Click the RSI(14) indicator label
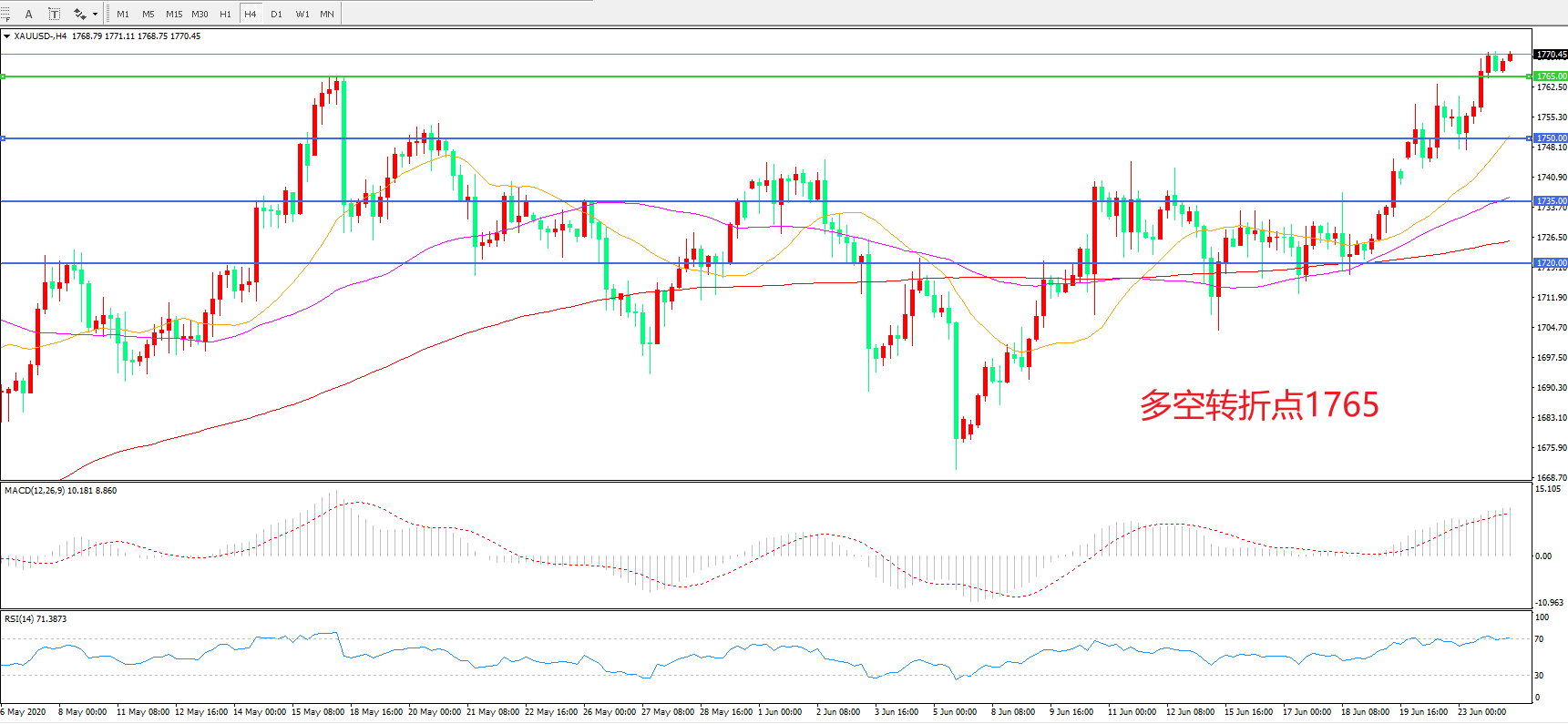The width and height of the screenshot is (1568, 724). (36, 619)
